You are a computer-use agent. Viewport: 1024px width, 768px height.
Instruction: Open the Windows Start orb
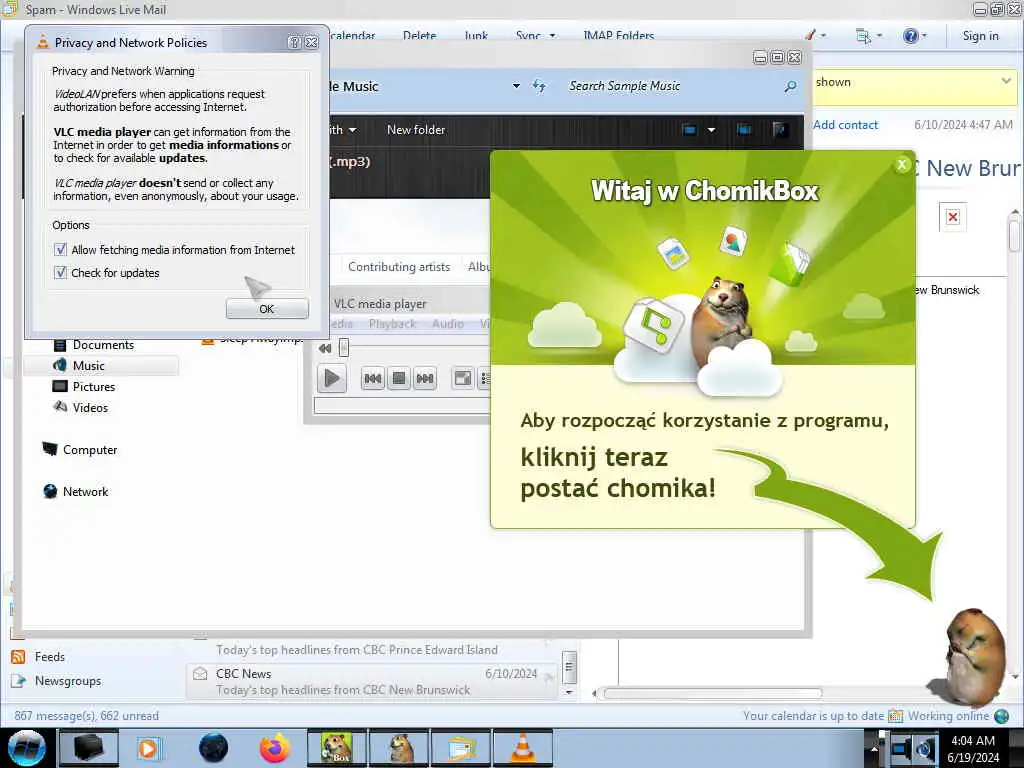pyautogui.click(x=26, y=748)
